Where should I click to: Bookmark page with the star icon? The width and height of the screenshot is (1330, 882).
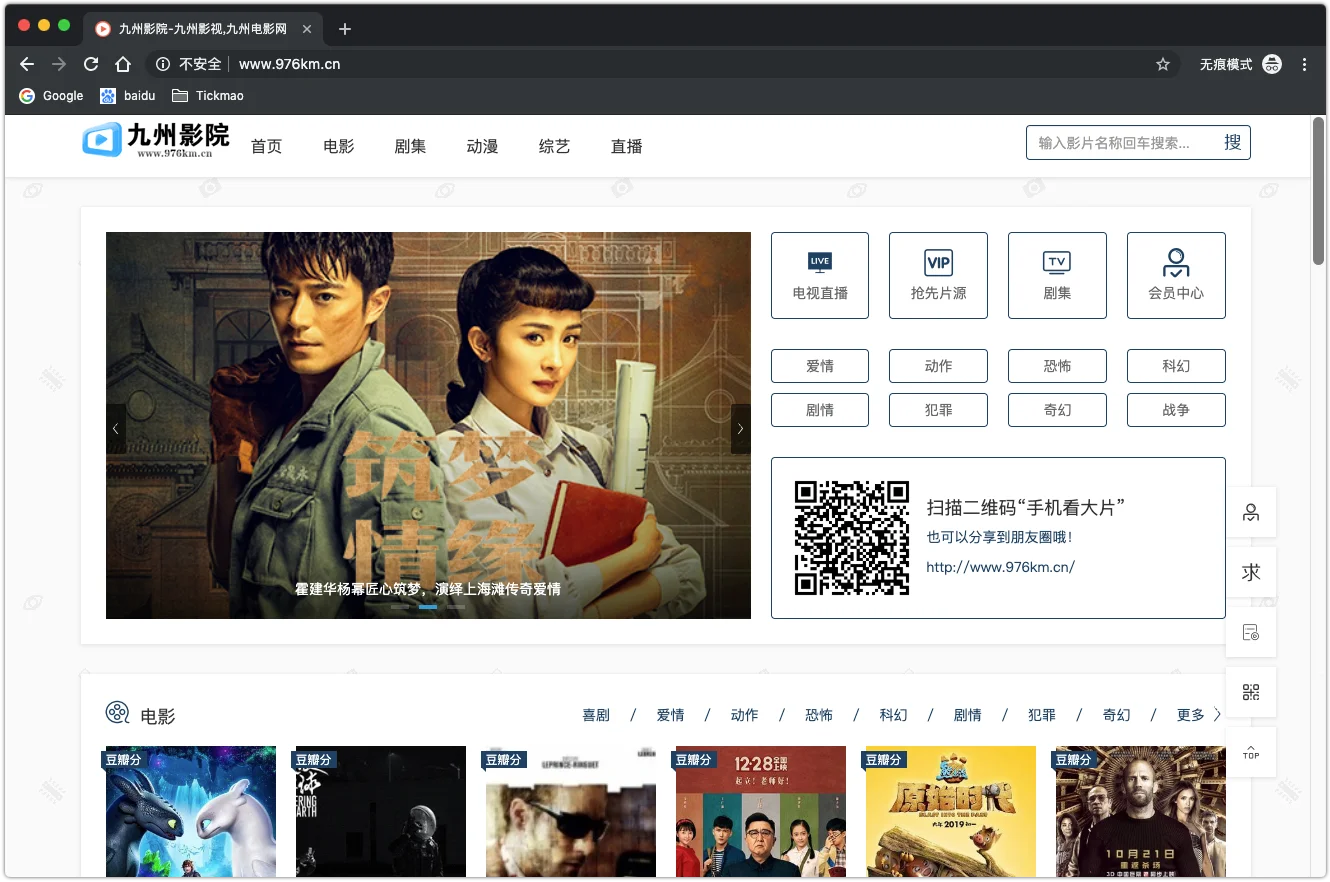pyautogui.click(x=1163, y=64)
